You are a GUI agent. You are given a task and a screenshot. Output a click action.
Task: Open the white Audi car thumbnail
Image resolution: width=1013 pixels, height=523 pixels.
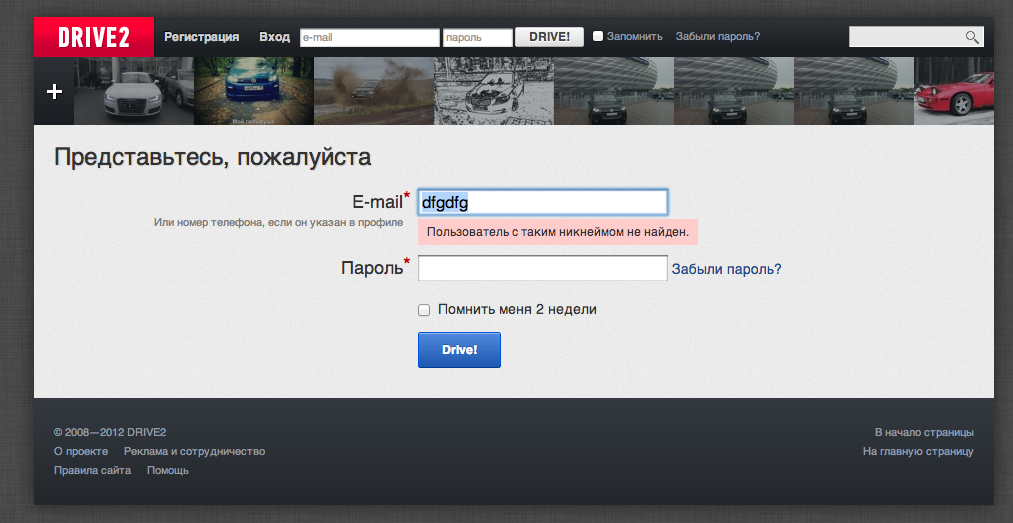tap(134, 91)
